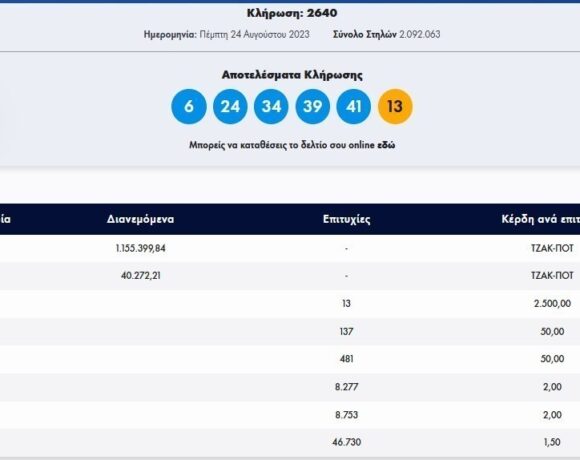This screenshot has height=460, width=580.
Task: Click the blue ball number 41
Action: (x=354, y=106)
